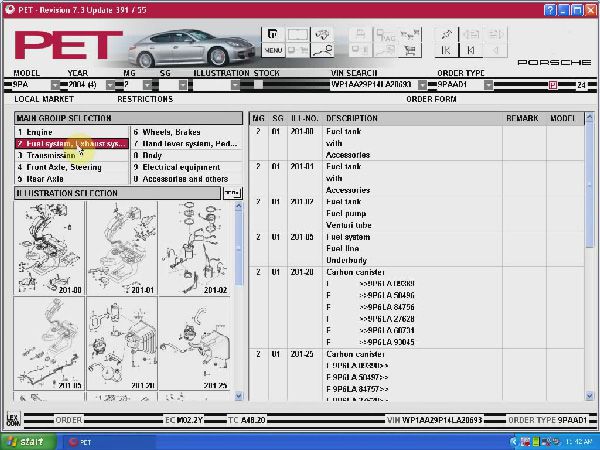The height and width of the screenshot is (450, 600).
Task: Open the VIN SEARCH dropdown arrow
Action: [422, 85]
